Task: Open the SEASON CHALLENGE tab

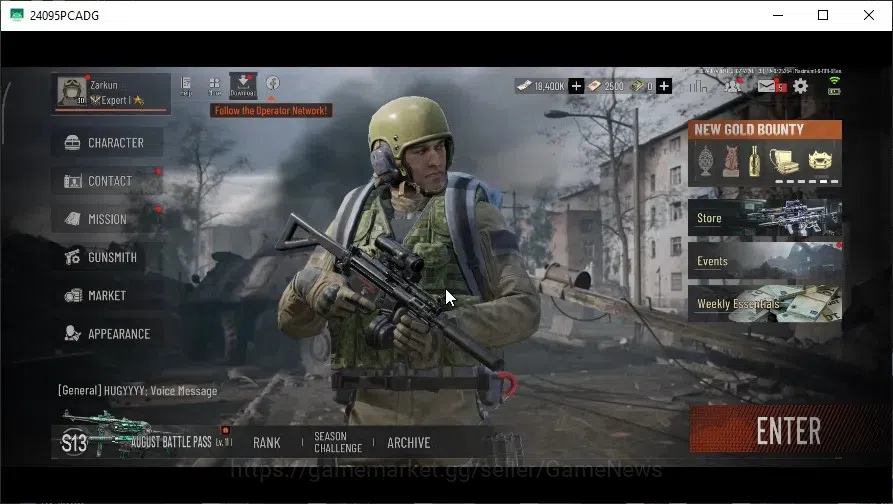Action: click(338, 442)
